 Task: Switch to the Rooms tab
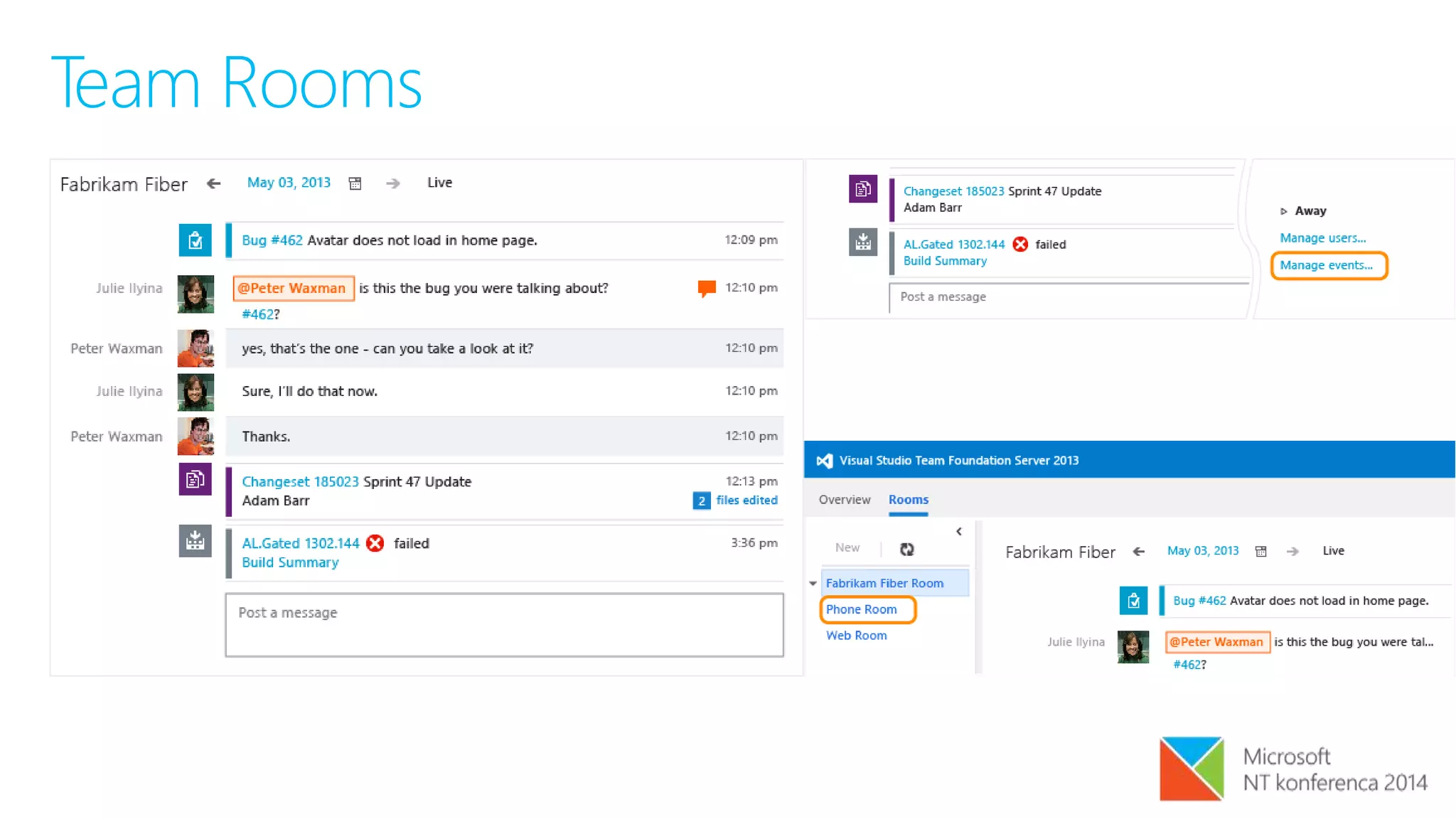click(x=908, y=500)
